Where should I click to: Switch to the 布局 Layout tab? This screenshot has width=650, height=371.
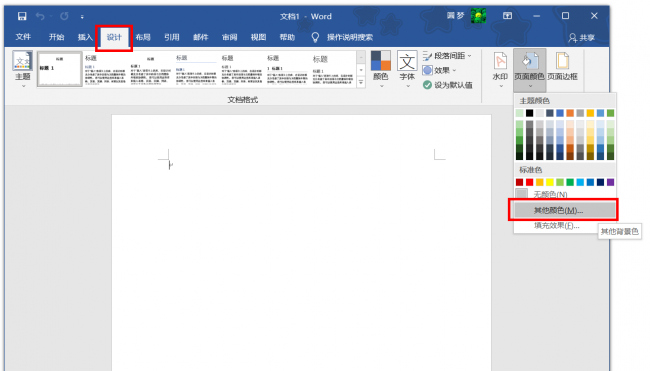point(143,37)
